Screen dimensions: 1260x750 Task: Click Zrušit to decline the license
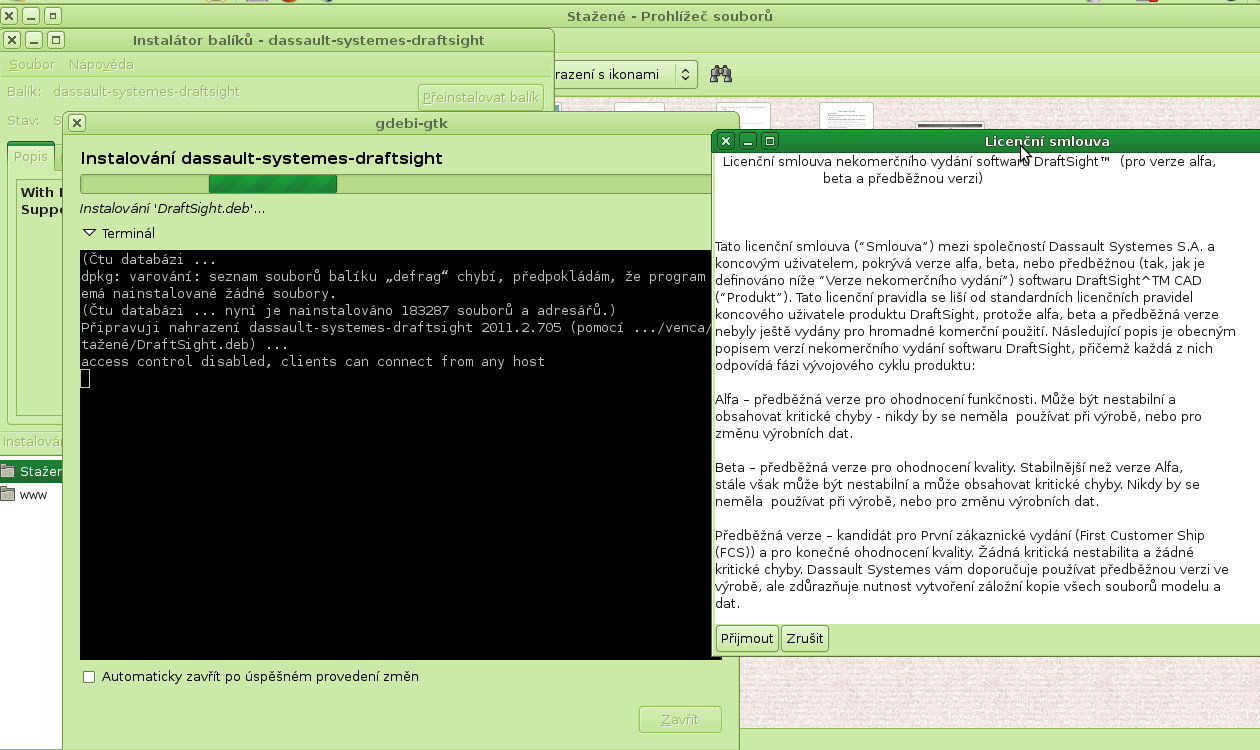[x=804, y=638]
